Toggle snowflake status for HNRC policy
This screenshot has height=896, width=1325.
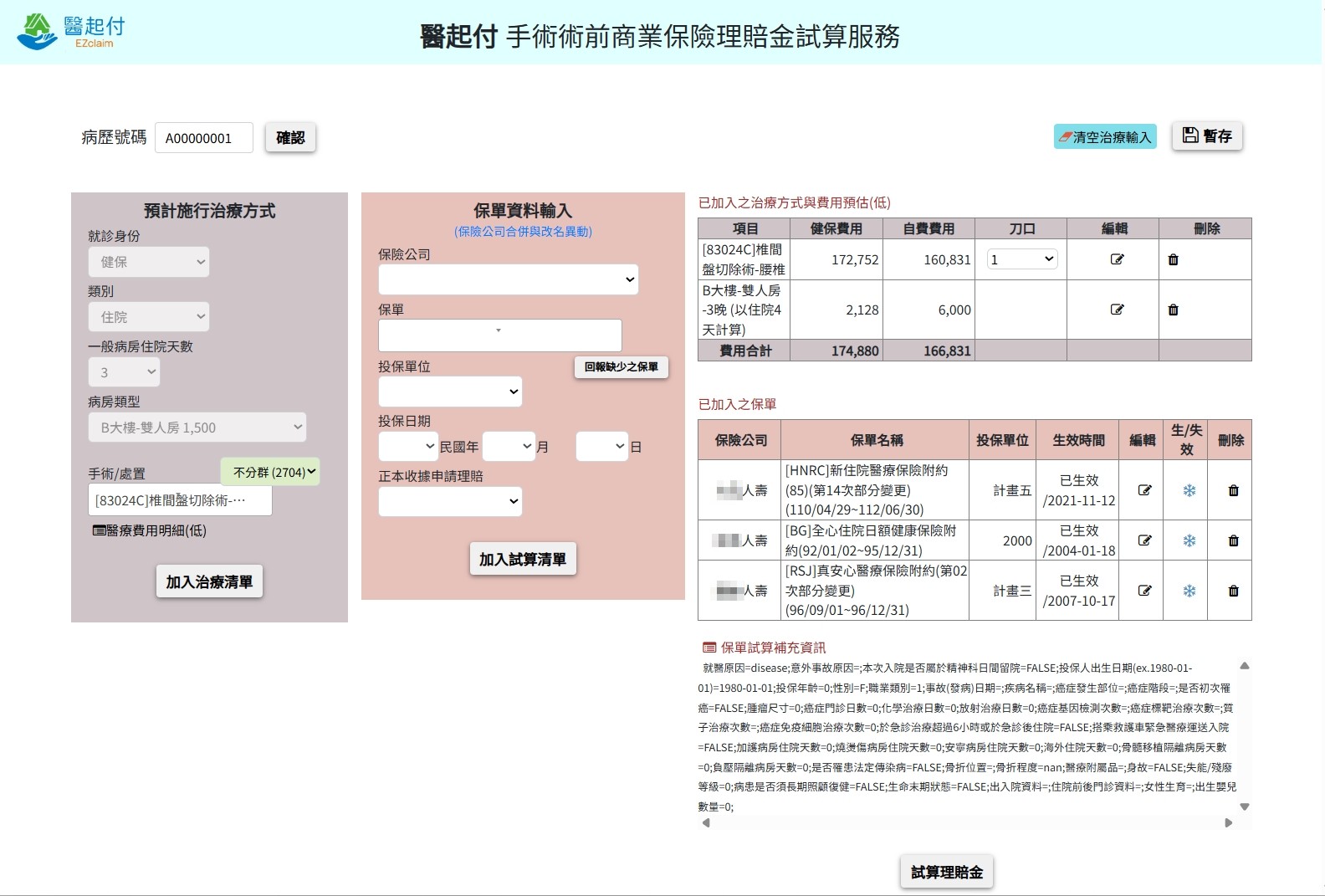click(1189, 490)
